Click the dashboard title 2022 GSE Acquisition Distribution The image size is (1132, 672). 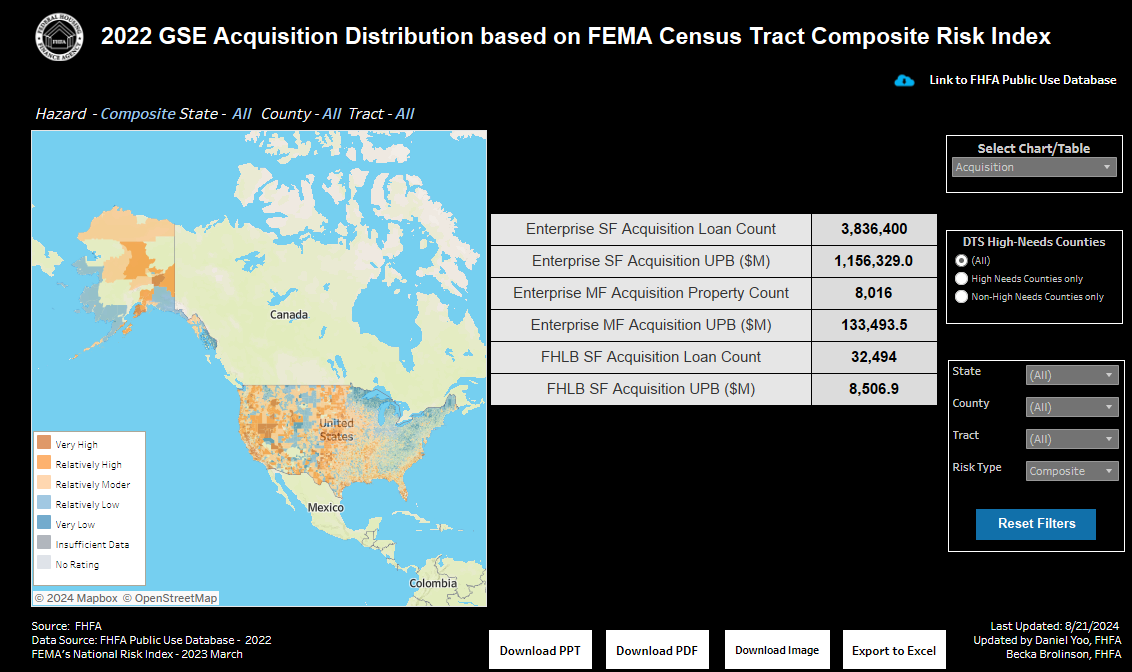click(575, 36)
